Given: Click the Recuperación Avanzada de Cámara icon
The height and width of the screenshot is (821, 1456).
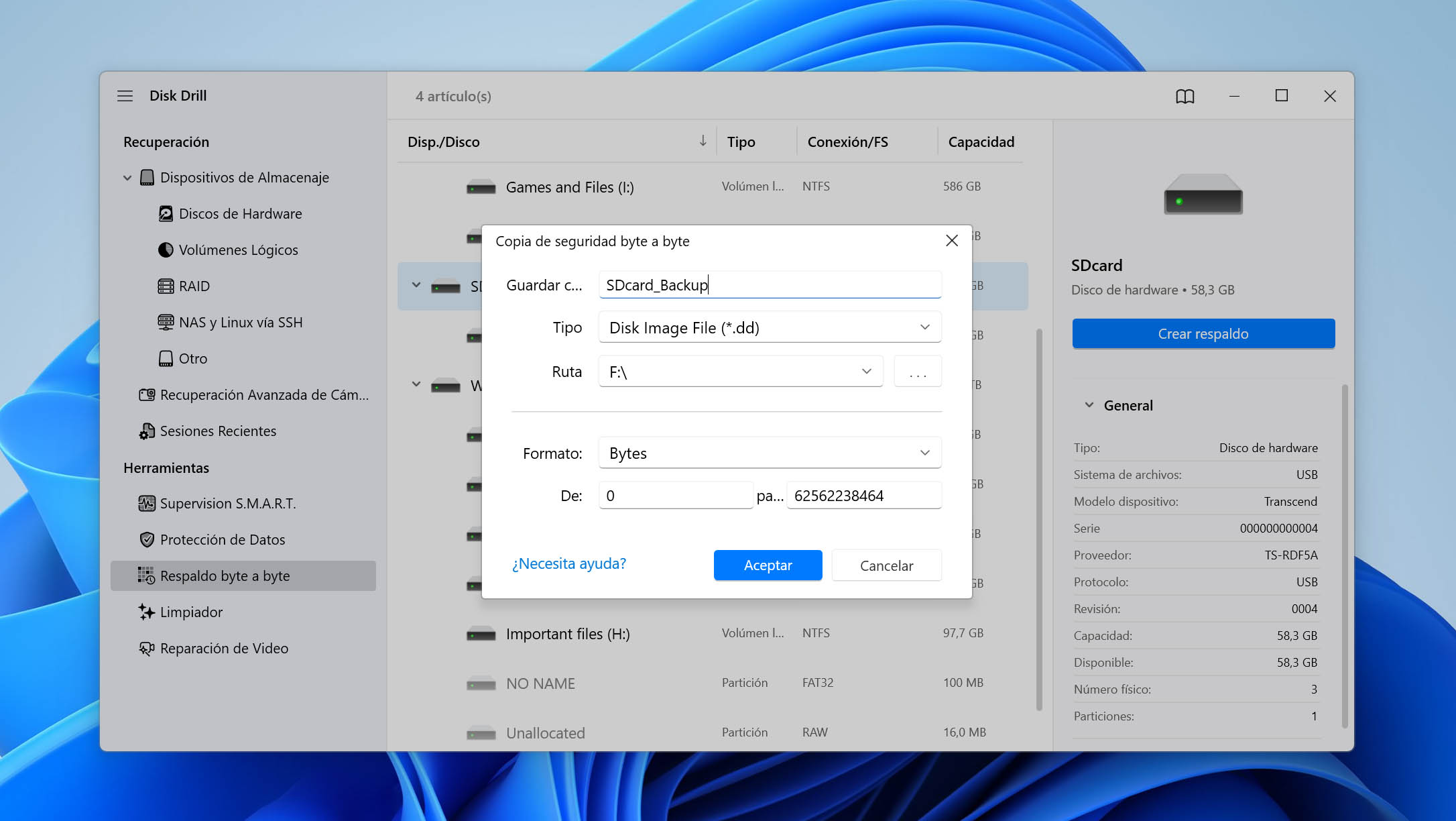Looking at the screenshot, I should coord(147,395).
